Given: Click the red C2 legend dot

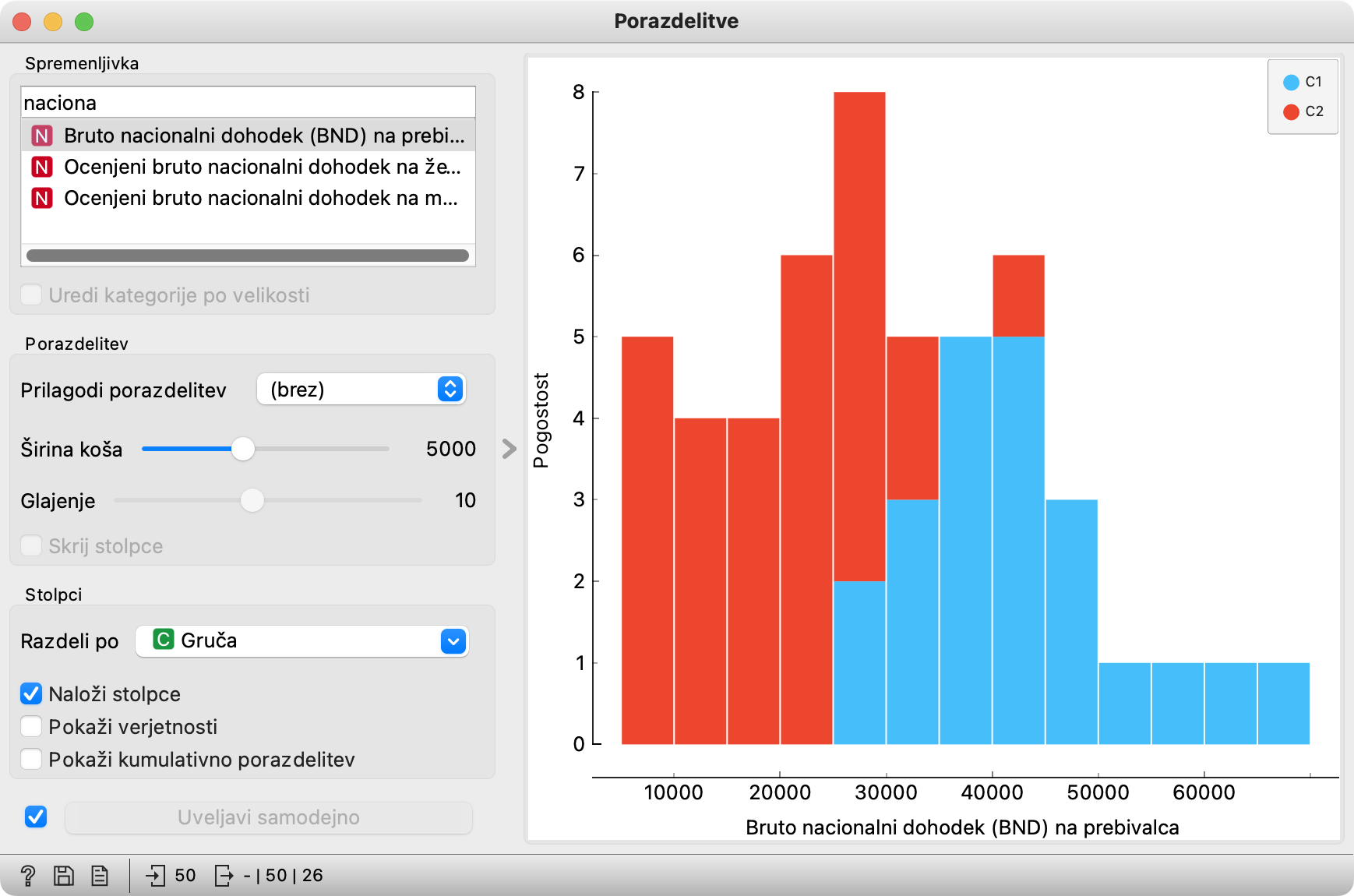Looking at the screenshot, I should [1291, 111].
